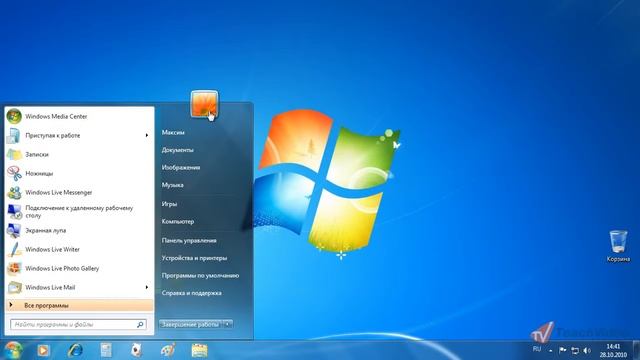640x360 pixels.
Task: Open Программы по умолчанию
Action: point(200,276)
